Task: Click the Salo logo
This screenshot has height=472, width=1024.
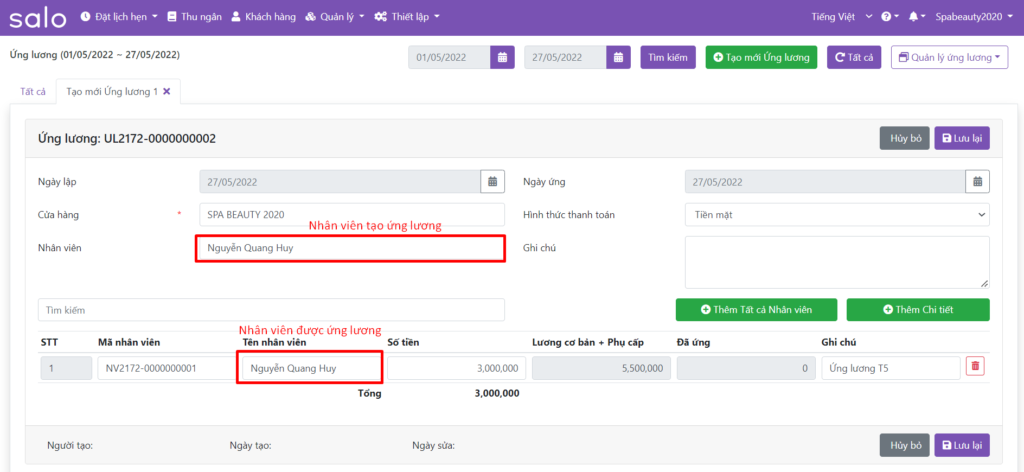Action: (38, 17)
